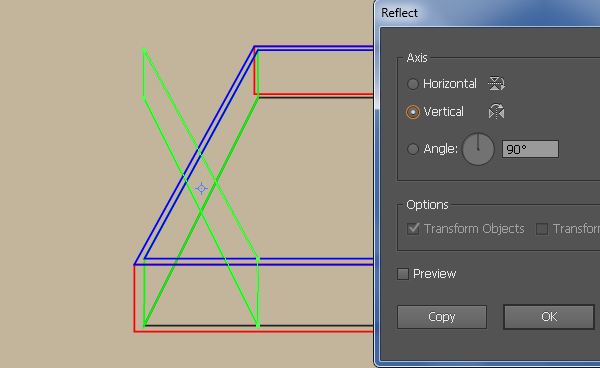This screenshot has width=600, height=368.
Task: Select the Vertical axis radio button
Action: [412, 112]
